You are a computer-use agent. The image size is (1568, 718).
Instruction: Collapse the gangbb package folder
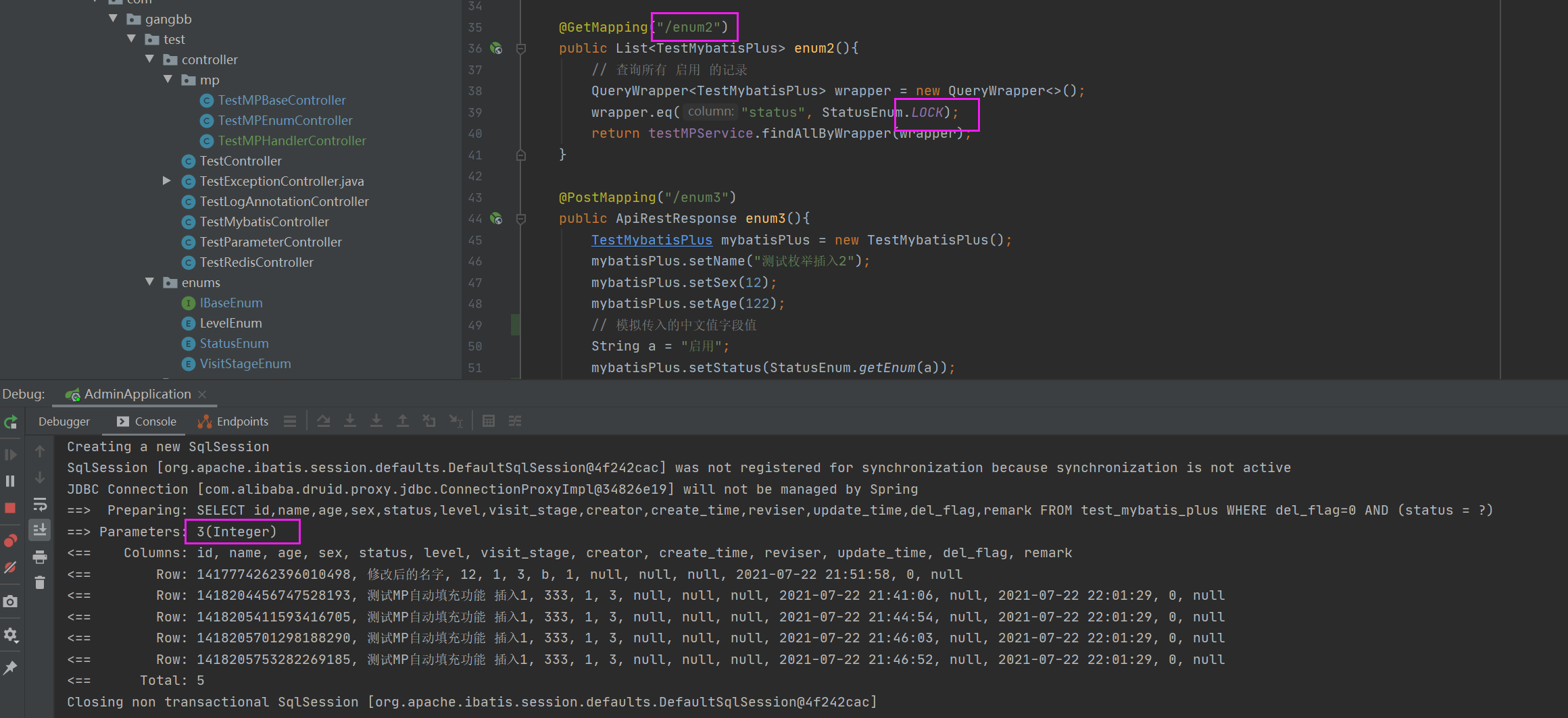point(113,19)
